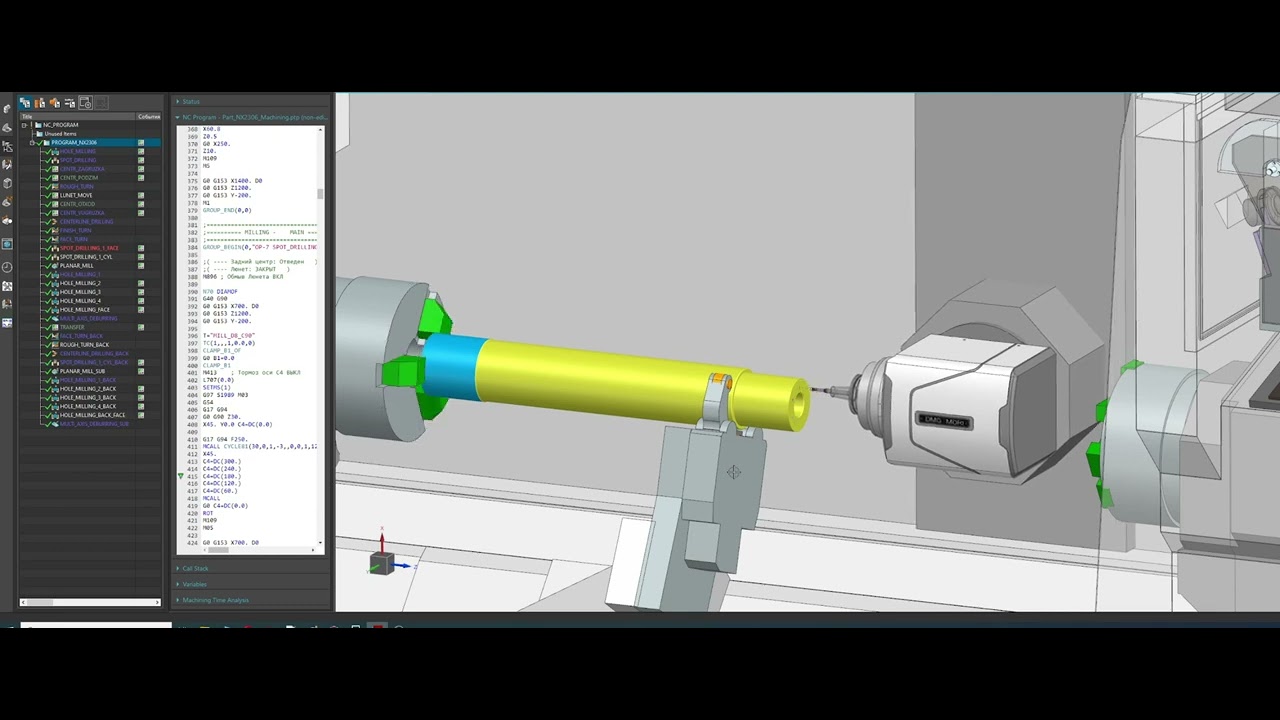Select the Unused Items node
This screenshot has height=720, width=1280.
click(x=60, y=134)
